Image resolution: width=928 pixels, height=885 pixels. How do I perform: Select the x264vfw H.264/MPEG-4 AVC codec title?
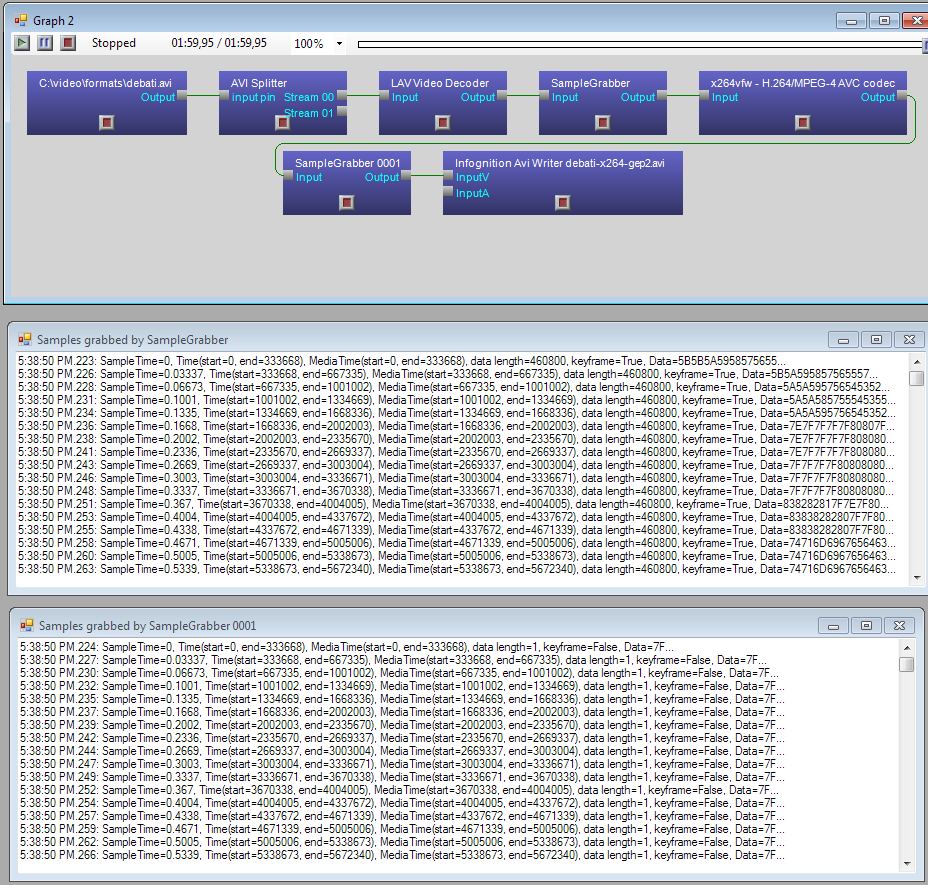click(x=803, y=83)
